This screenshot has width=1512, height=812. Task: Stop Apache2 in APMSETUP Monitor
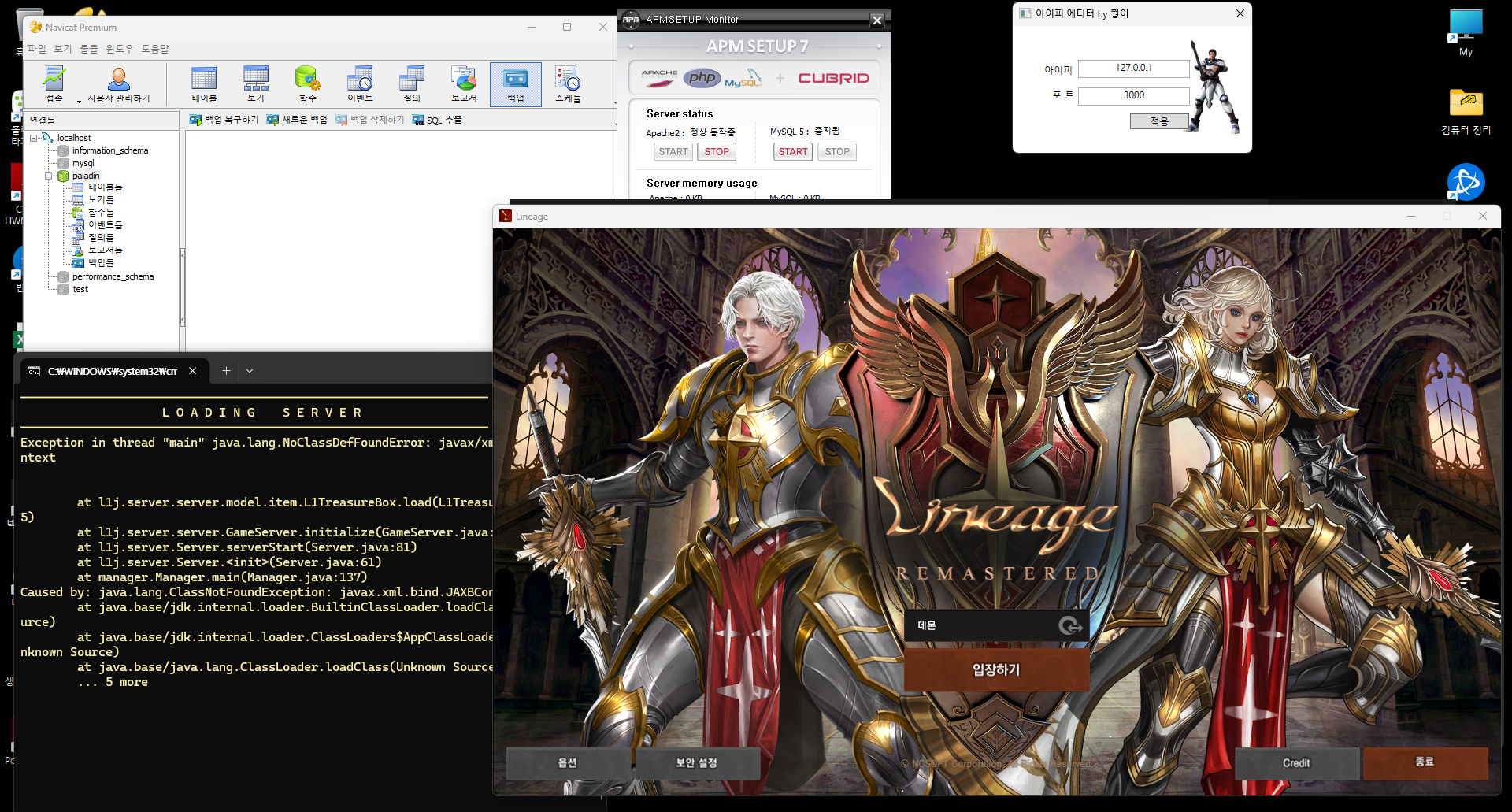click(717, 151)
